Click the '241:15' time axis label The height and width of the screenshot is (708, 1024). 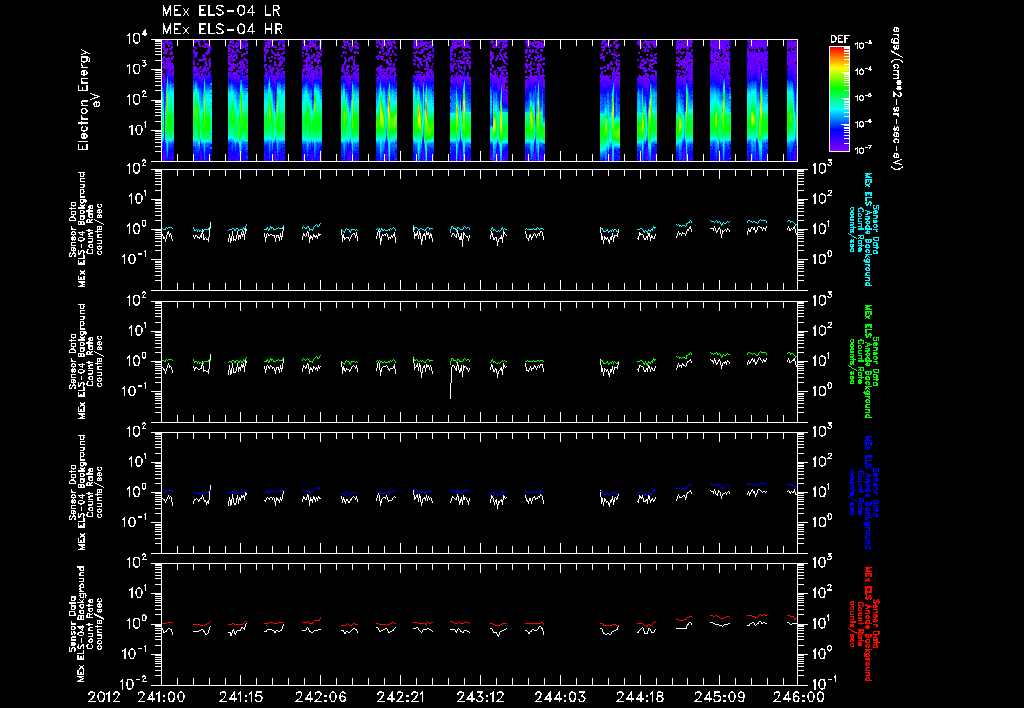click(x=240, y=697)
